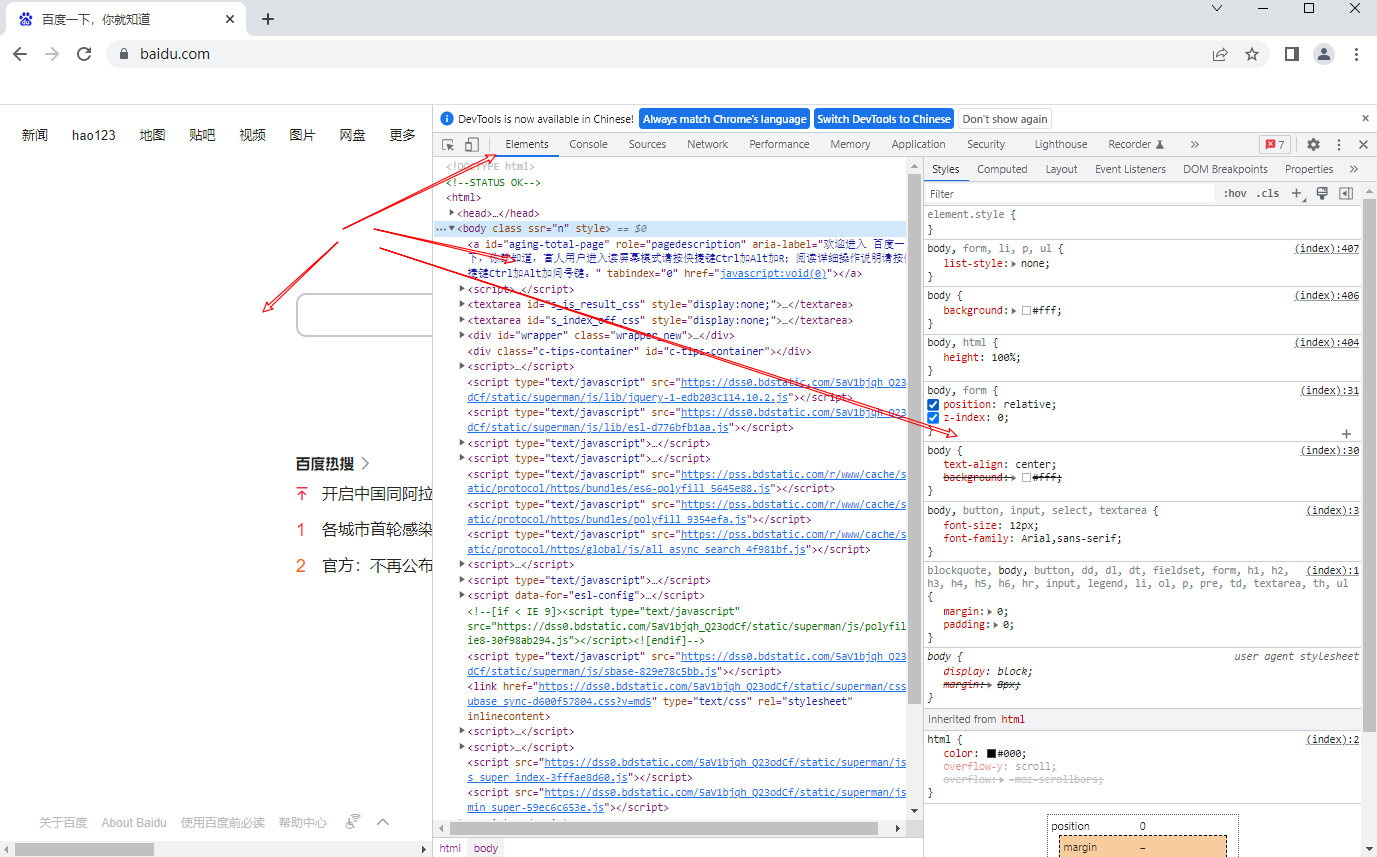Image resolution: width=1377 pixels, height=857 pixels.
Task: Click the browser back arrow
Action: point(20,54)
